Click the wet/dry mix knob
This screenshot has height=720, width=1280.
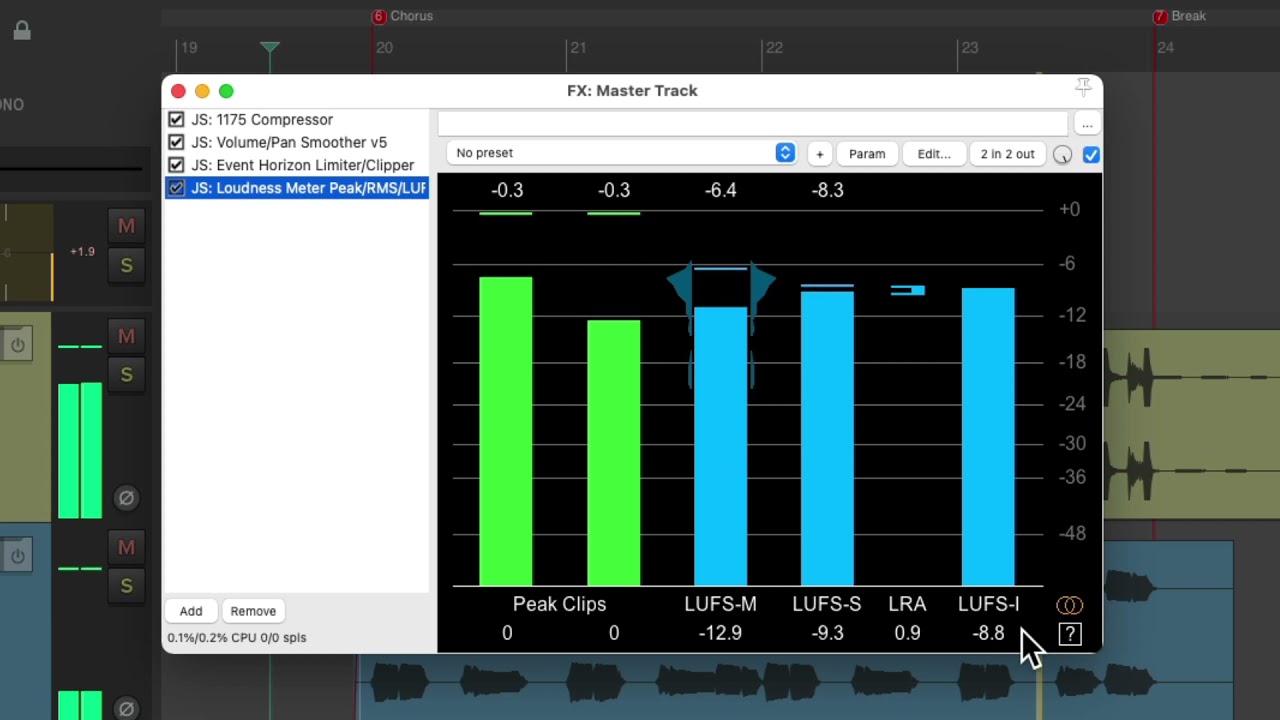point(1062,154)
